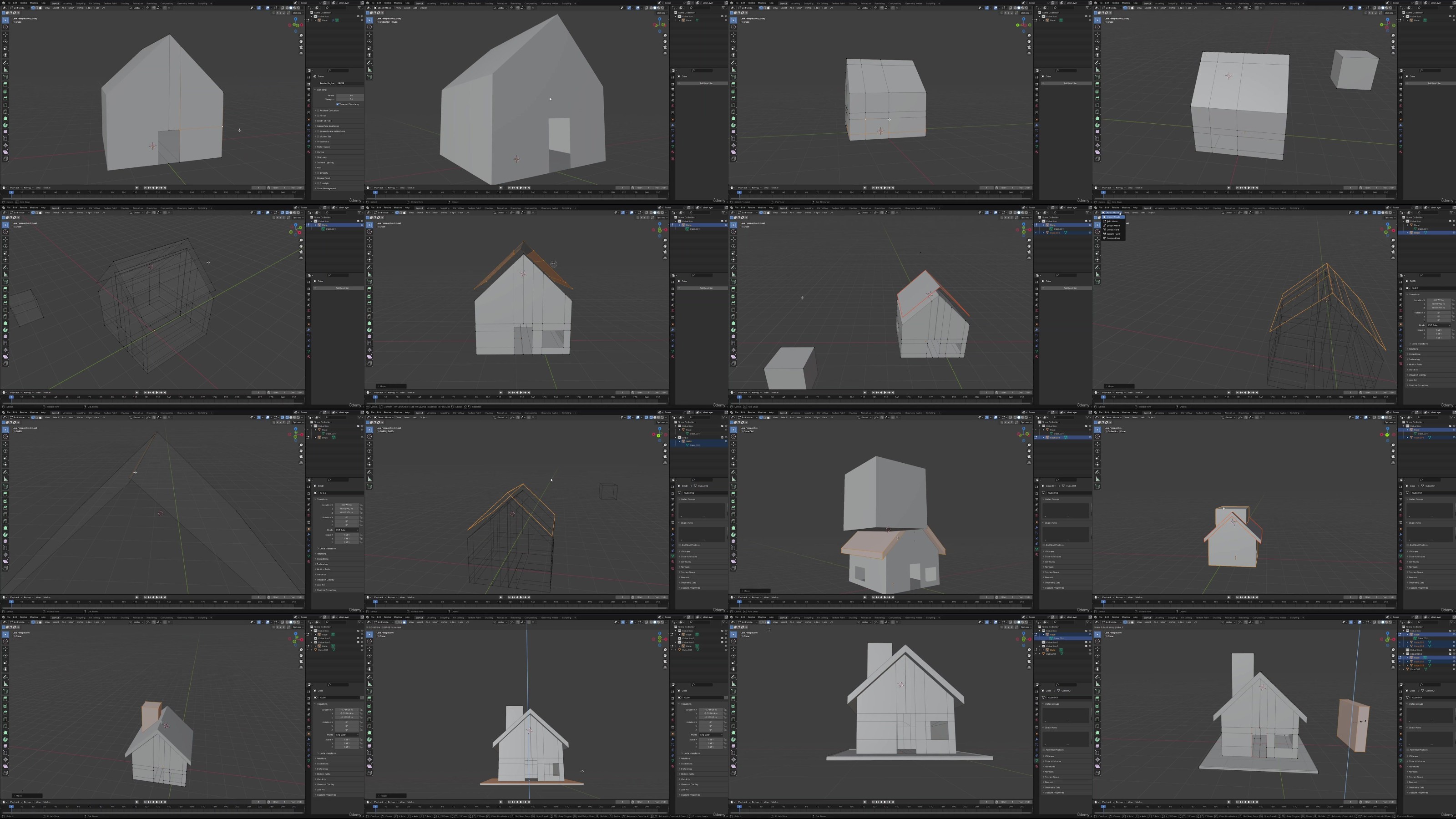The height and width of the screenshot is (819, 1456).
Task: Select Extrude Region tool in the render-settings view
Action: tap(5, 85)
